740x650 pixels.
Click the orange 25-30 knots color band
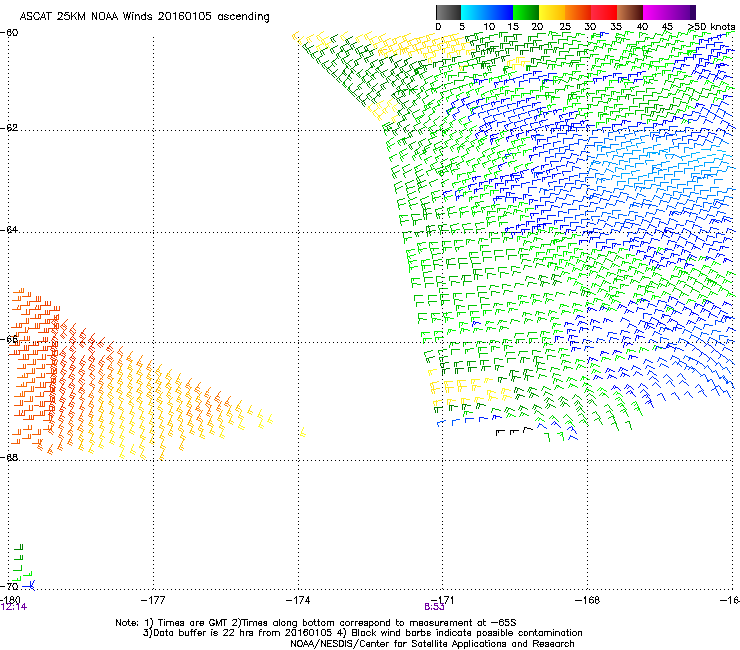(578, 12)
